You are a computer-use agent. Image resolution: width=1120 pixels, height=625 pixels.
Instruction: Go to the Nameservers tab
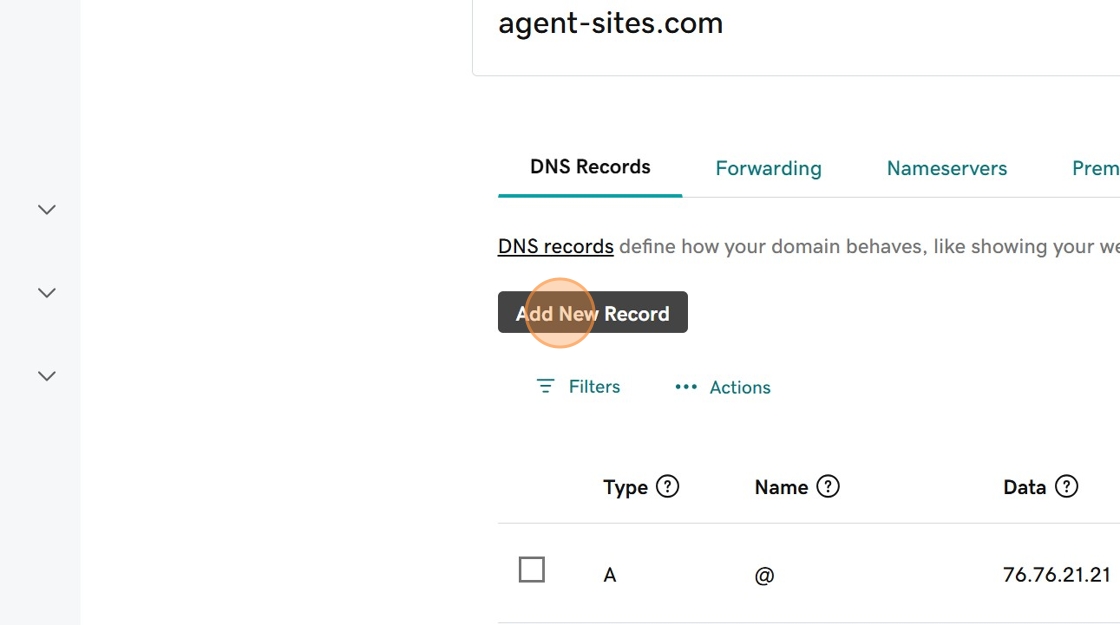click(946, 169)
